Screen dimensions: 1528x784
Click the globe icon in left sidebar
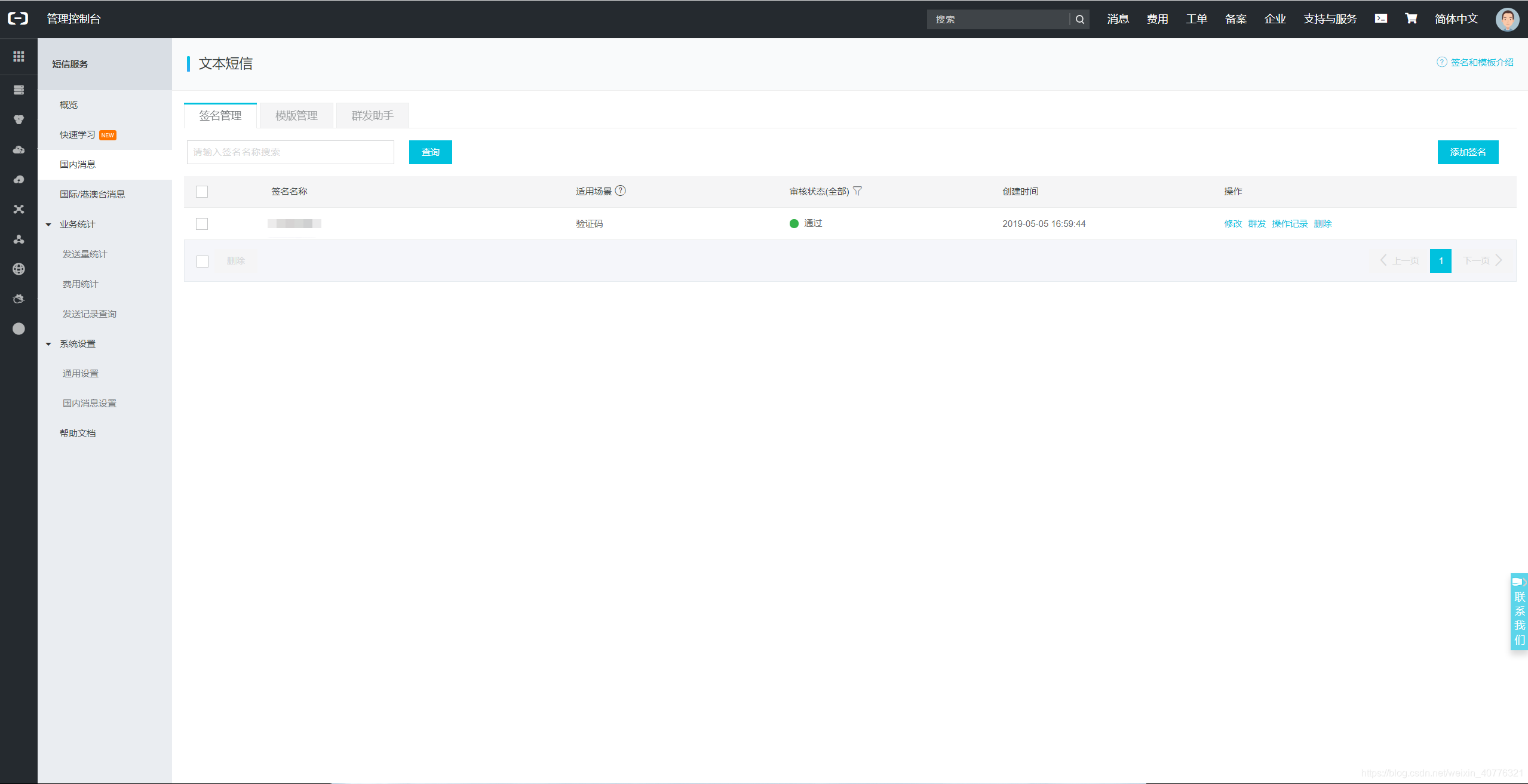(19, 269)
